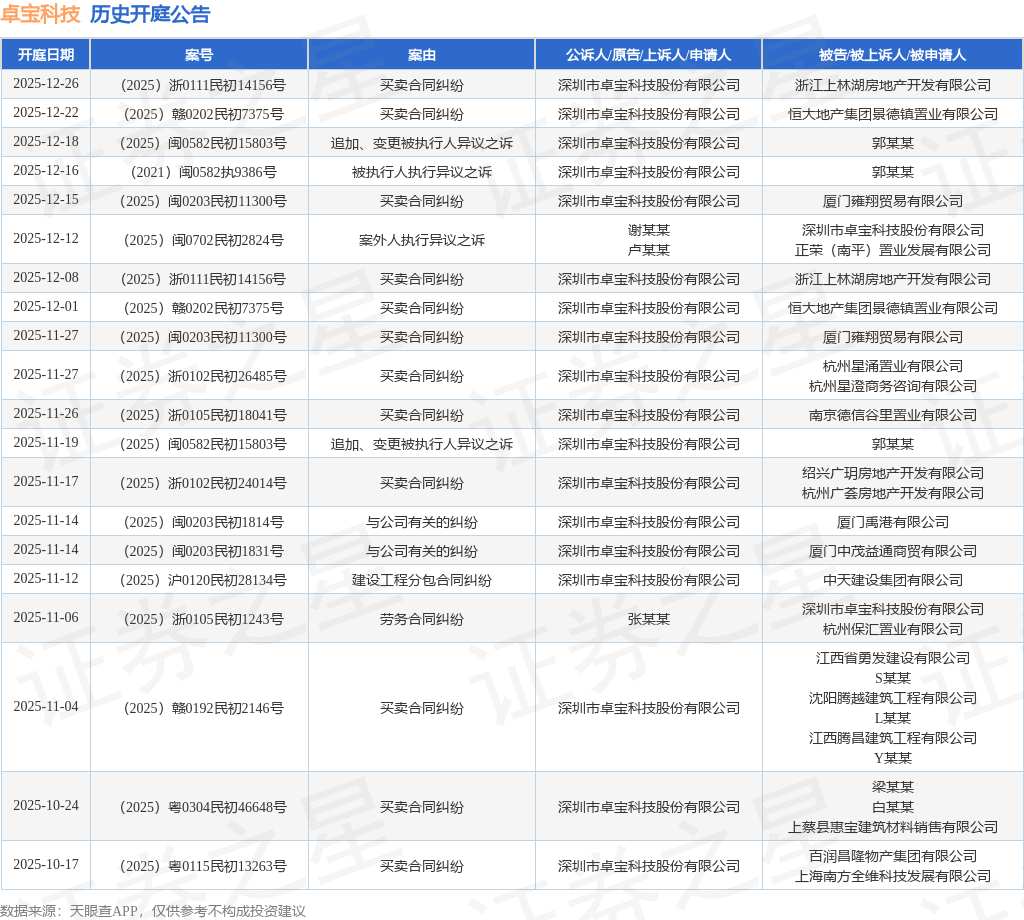The width and height of the screenshot is (1024, 920).
Task: Click case number (2025)闽0203民初1814号
Action: click(x=204, y=522)
